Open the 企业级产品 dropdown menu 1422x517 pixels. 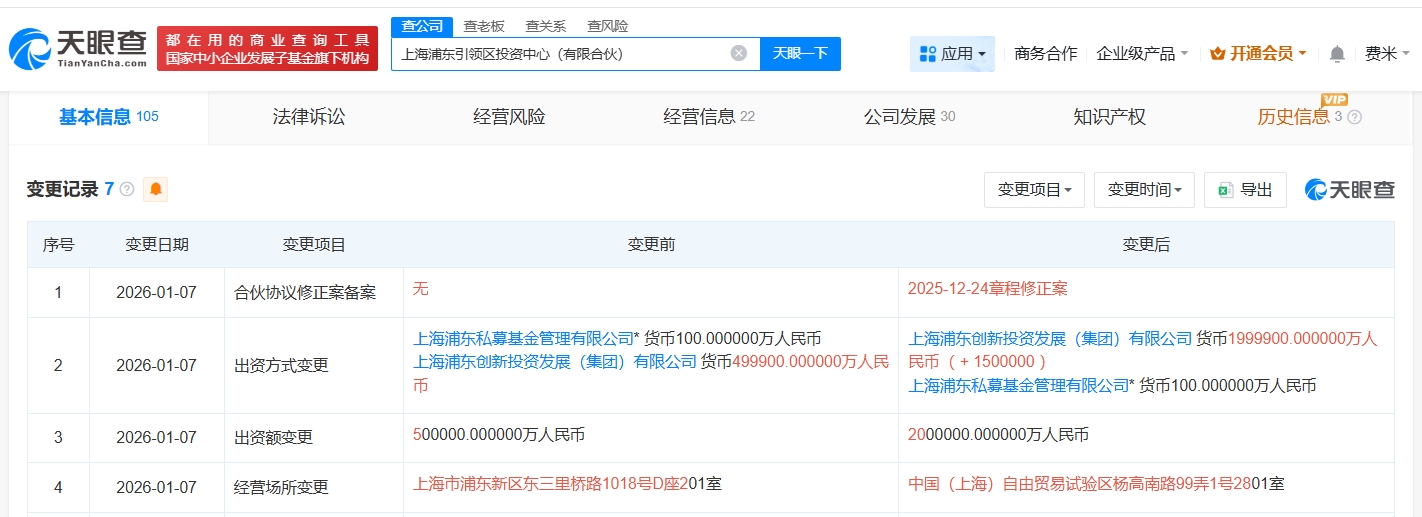1142,54
